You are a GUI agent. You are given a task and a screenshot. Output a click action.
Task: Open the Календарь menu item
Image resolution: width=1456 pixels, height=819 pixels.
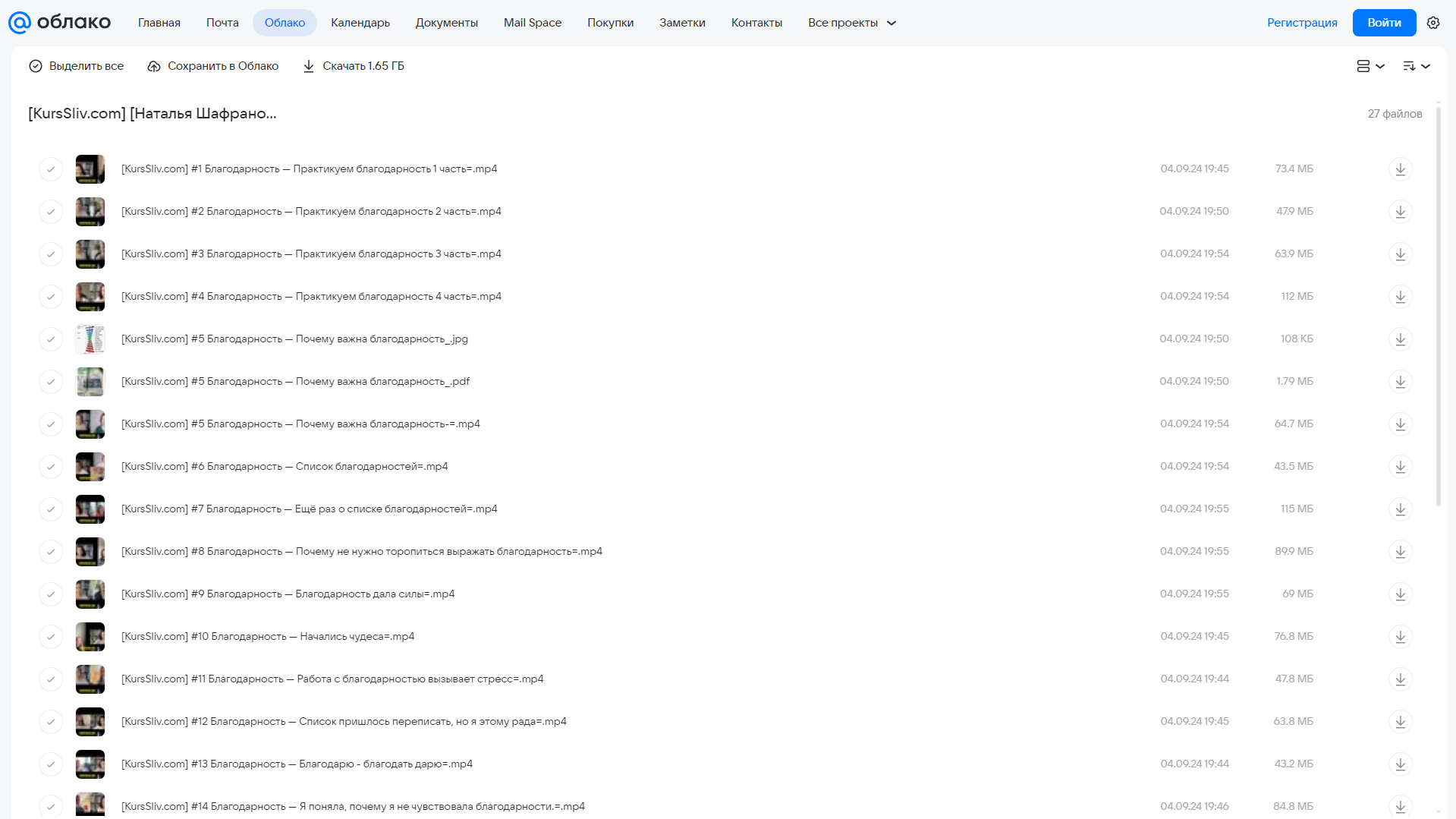pyautogui.click(x=360, y=23)
